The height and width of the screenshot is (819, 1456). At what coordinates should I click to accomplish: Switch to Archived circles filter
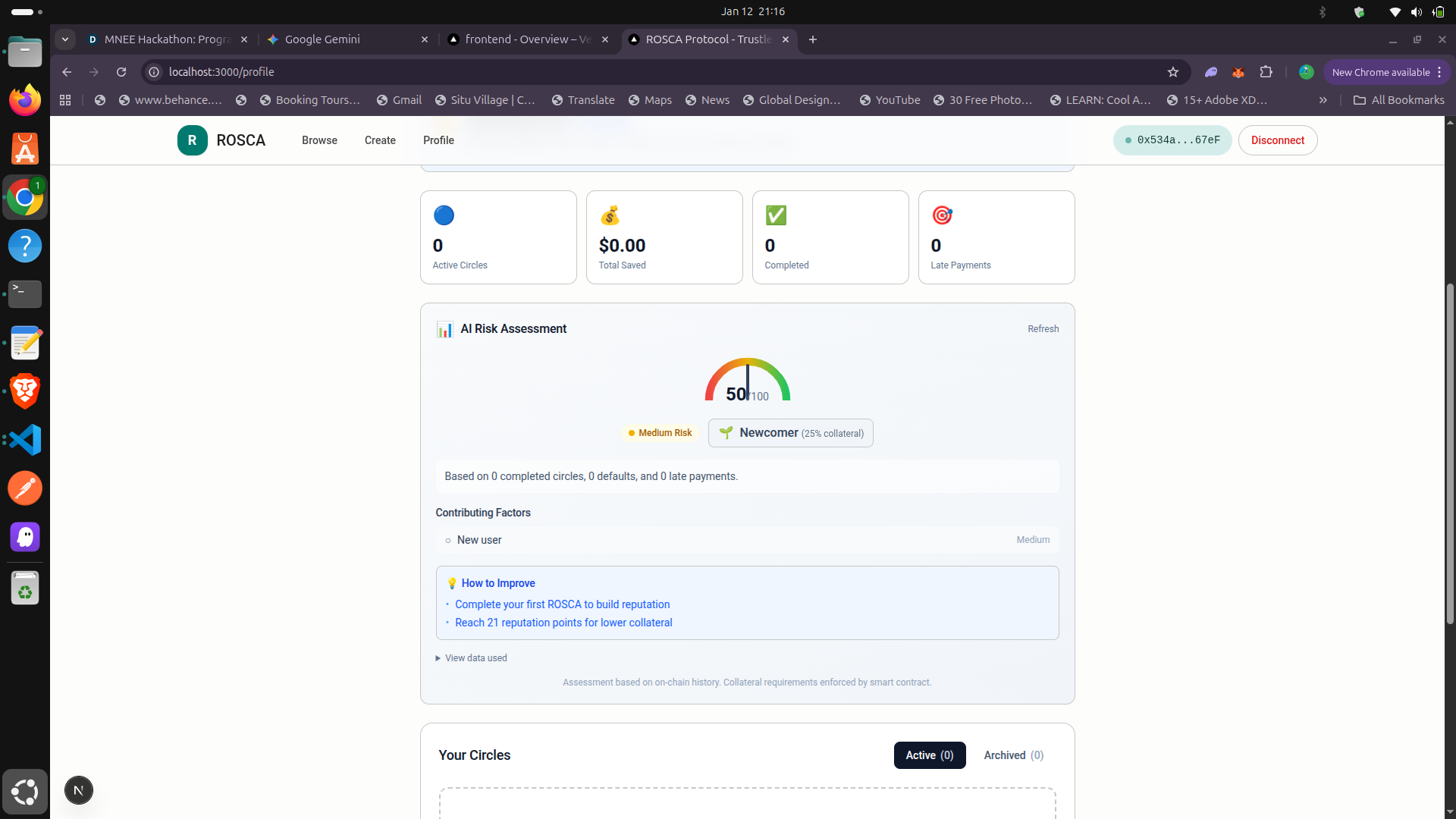pos(1013,755)
